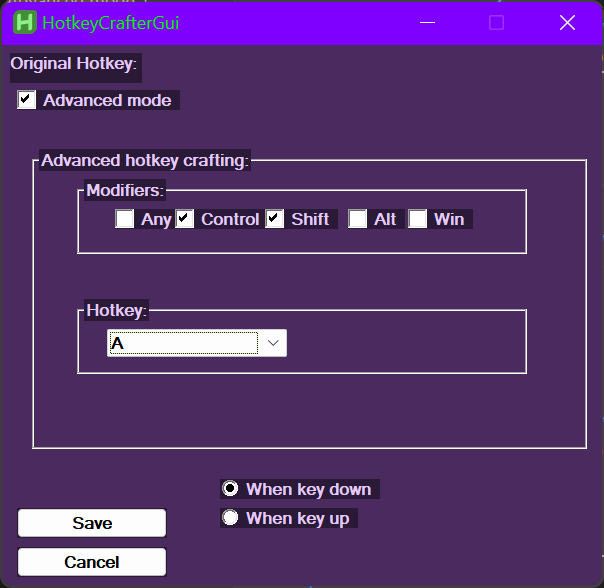Viewport: 604px width, 588px height.
Task: Click the Hotkey field showing A
Action: [183, 343]
